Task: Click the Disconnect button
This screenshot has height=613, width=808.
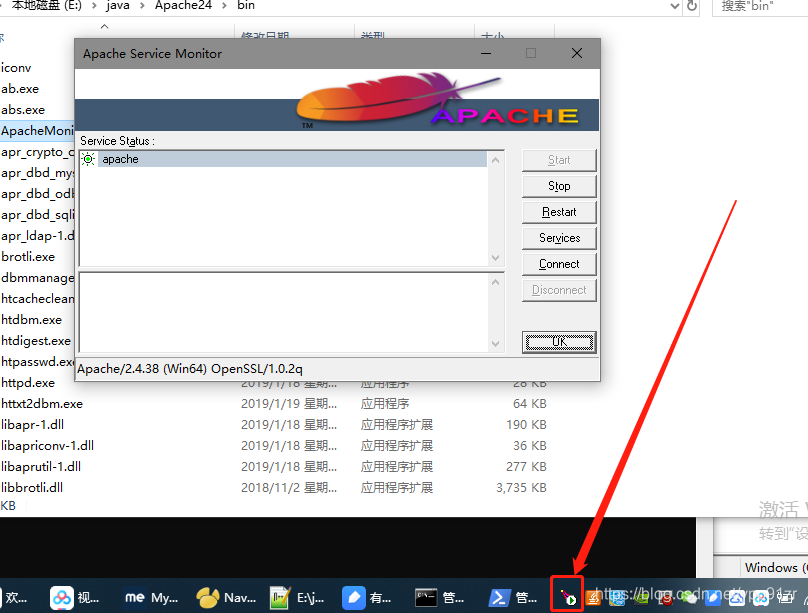Action: (x=559, y=290)
